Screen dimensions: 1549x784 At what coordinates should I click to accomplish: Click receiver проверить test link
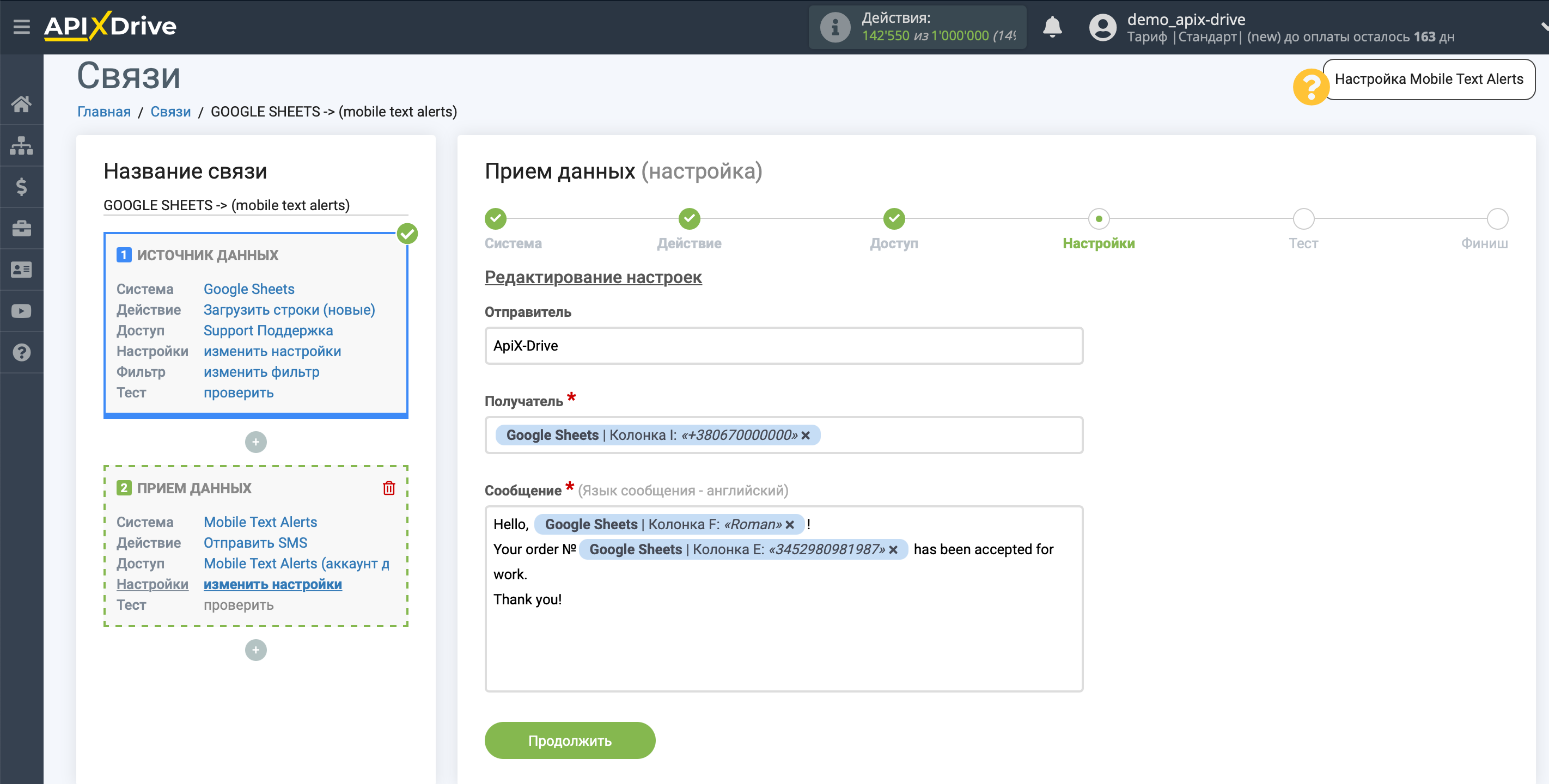(x=239, y=605)
